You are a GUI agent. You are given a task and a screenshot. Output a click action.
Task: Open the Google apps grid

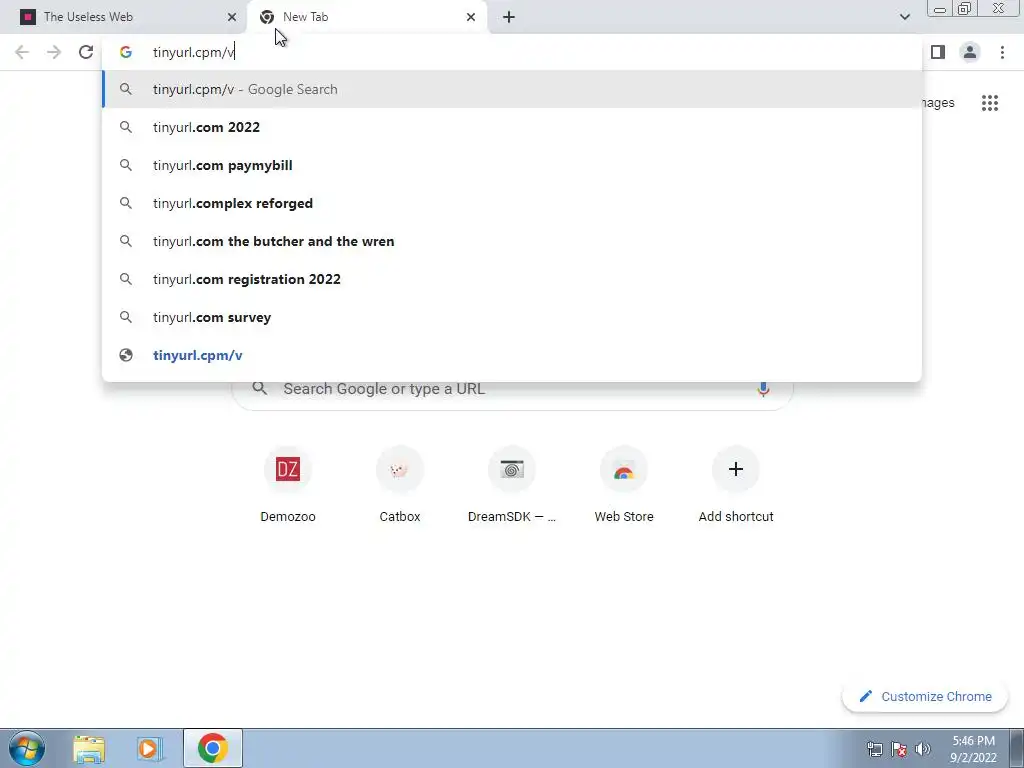[x=989, y=103]
